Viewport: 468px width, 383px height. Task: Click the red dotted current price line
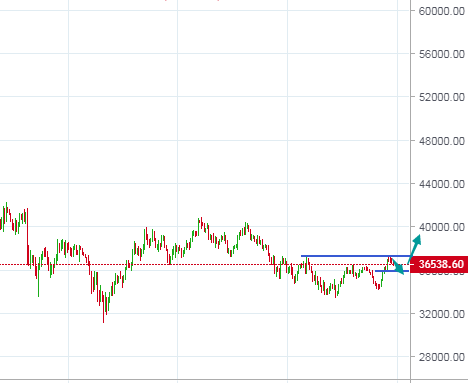click(205, 265)
